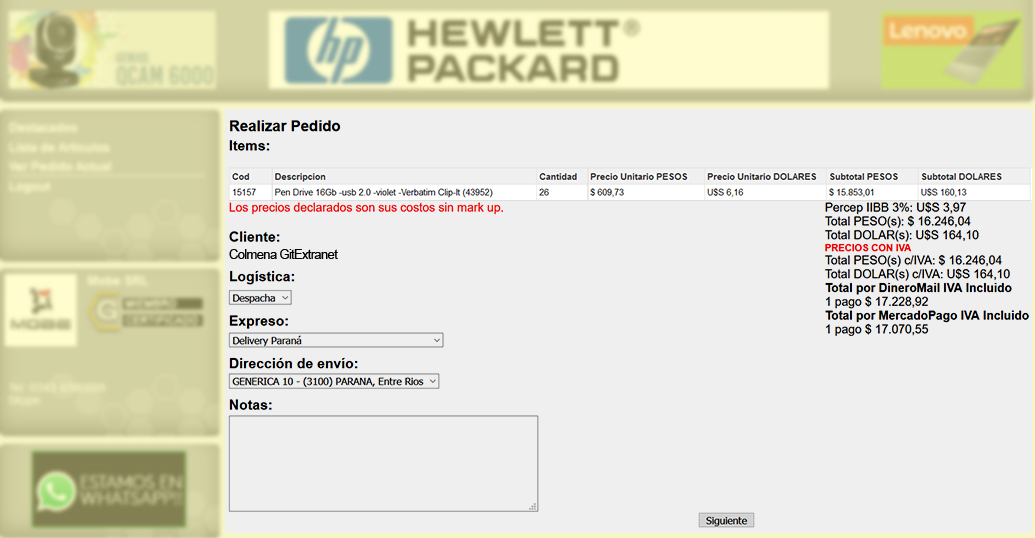Select Ver Pedido Actual menu item

click(x=59, y=167)
